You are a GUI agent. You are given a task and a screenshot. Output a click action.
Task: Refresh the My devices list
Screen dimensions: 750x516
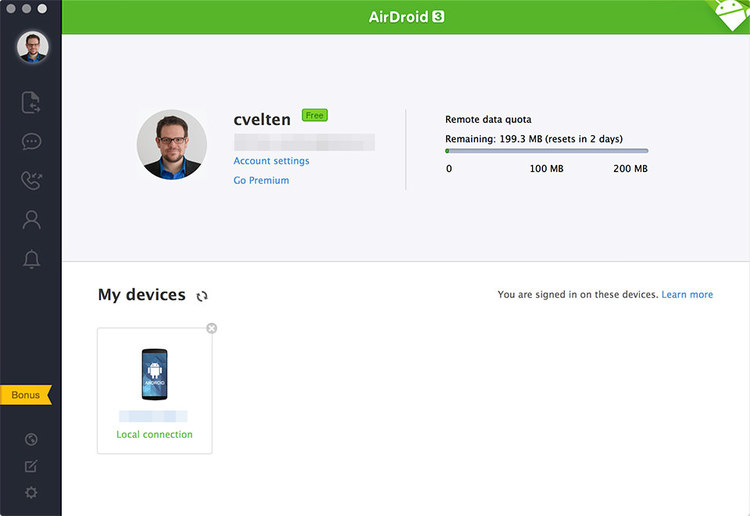tap(202, 296)
